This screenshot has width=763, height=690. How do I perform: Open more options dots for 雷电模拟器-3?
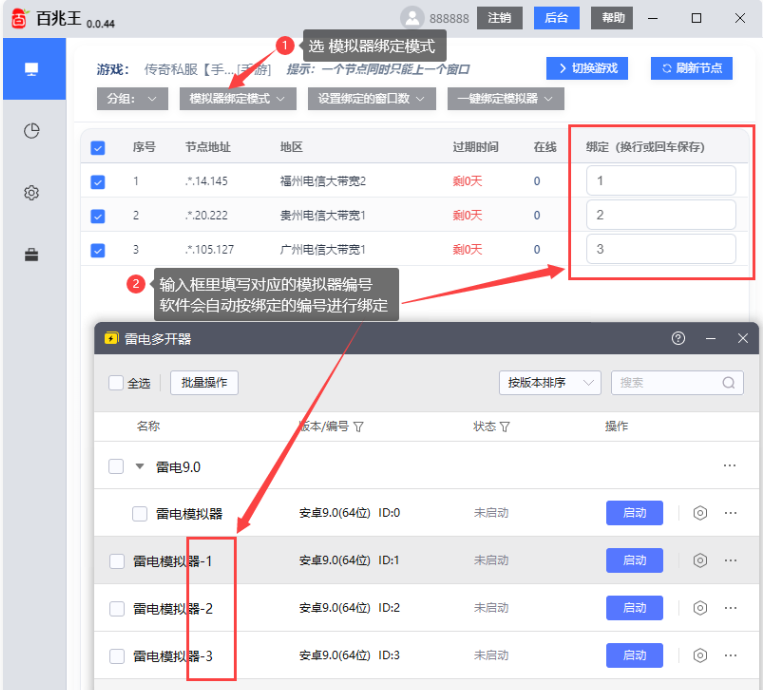(x=730, y=655)
